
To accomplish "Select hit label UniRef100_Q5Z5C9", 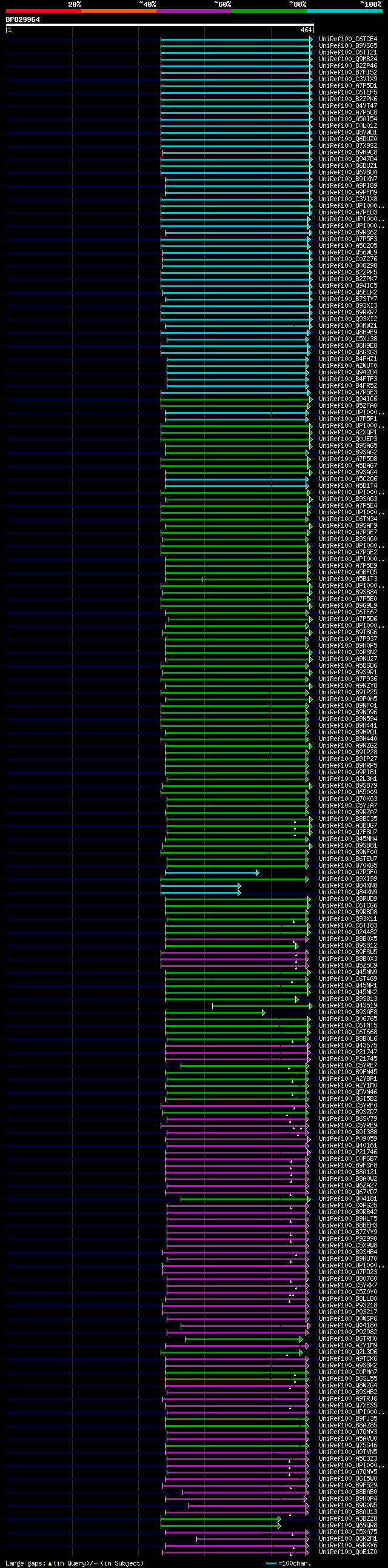I will (348, 966).
